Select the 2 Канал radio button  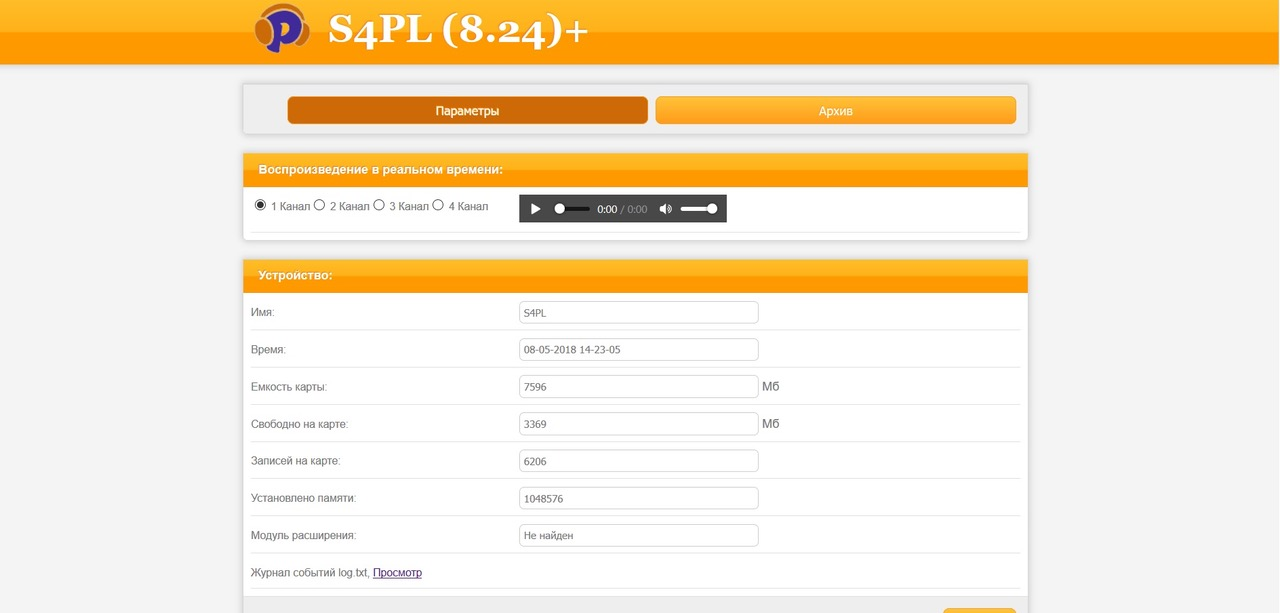[x=320, y=205]
